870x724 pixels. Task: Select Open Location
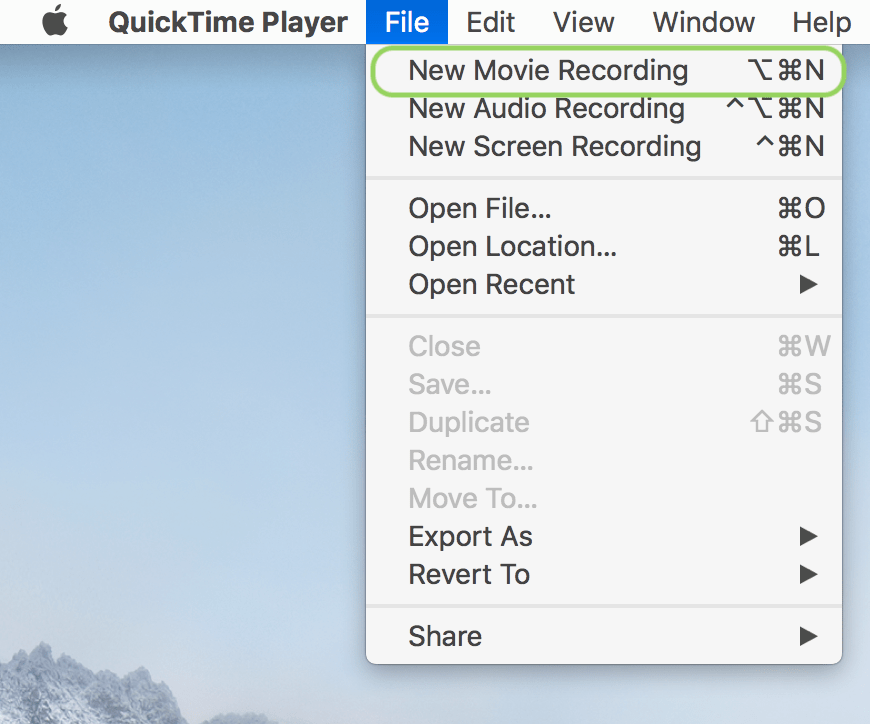tap(512, 246)
